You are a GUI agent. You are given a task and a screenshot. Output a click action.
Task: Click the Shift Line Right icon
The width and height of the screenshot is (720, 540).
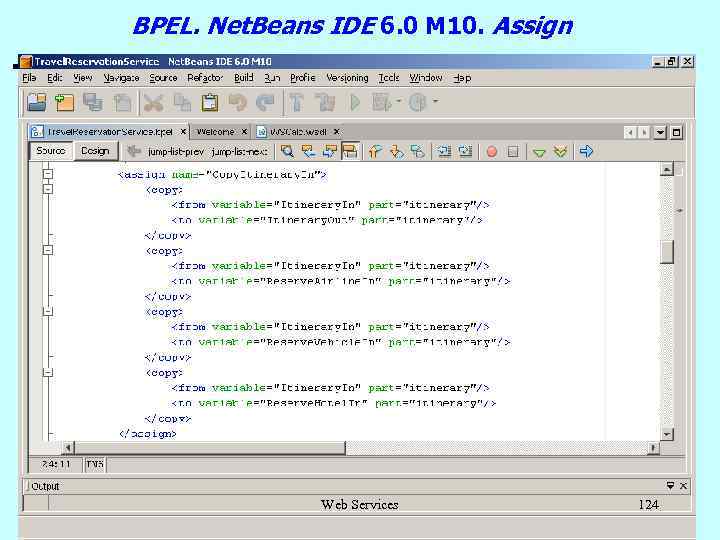click(x=465, y=151)
